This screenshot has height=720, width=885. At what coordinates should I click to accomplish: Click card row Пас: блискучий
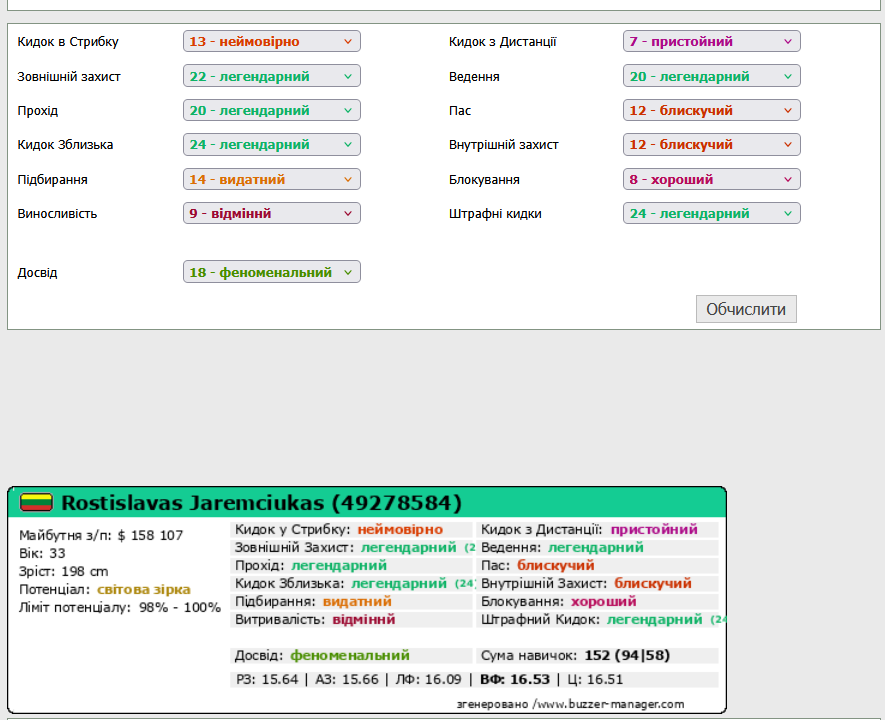pos(597,565)
